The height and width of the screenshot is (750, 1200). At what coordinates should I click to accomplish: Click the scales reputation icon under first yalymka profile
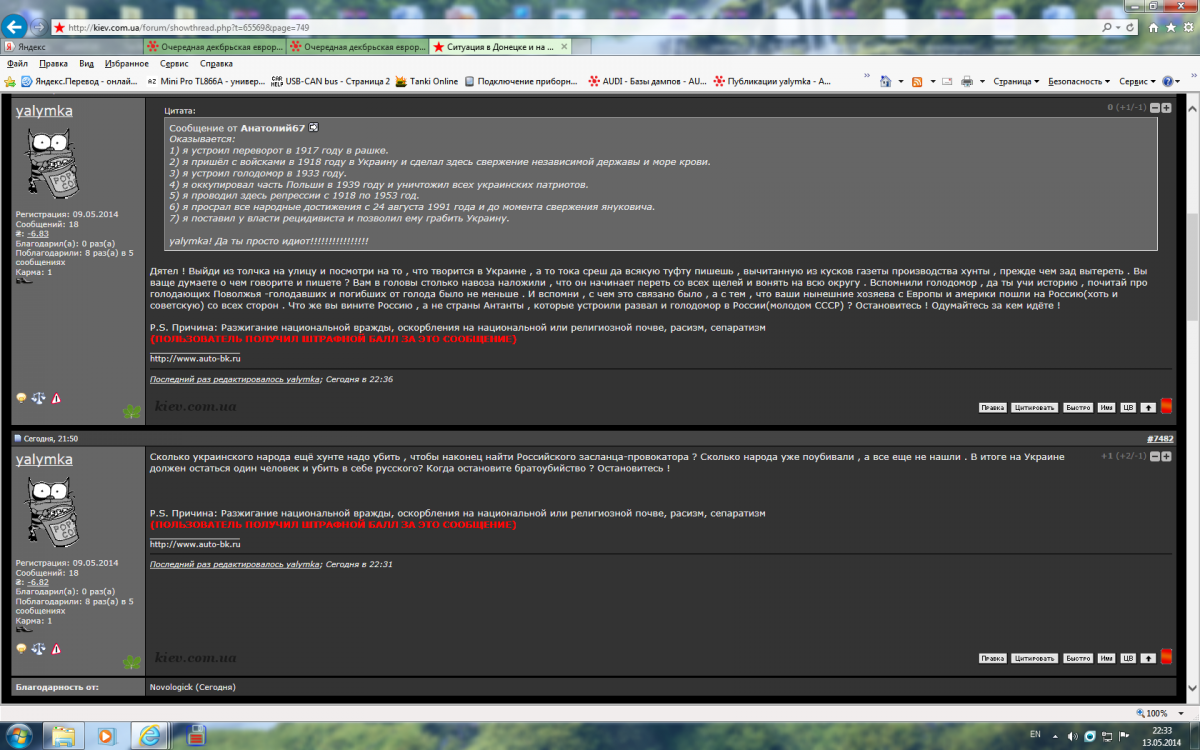pos(38,398)
